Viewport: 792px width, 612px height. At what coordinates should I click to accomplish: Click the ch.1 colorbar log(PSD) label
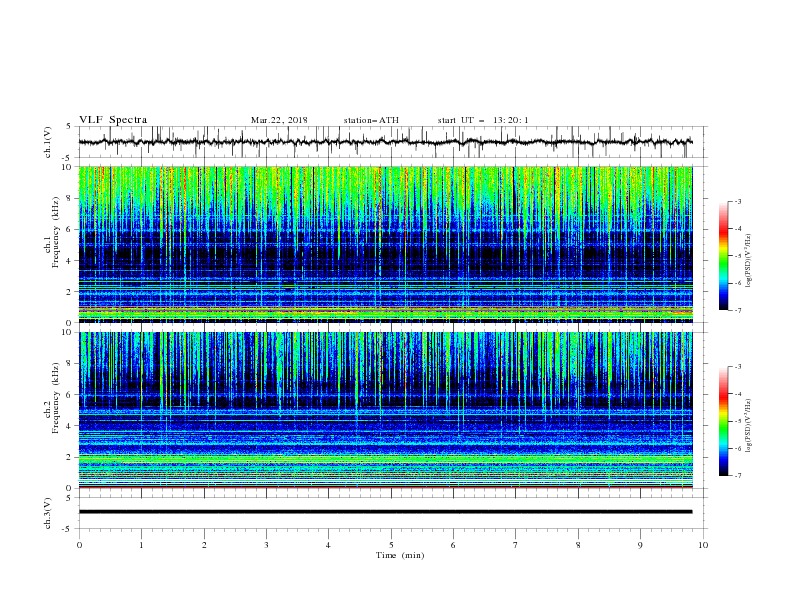click(748, 261)
